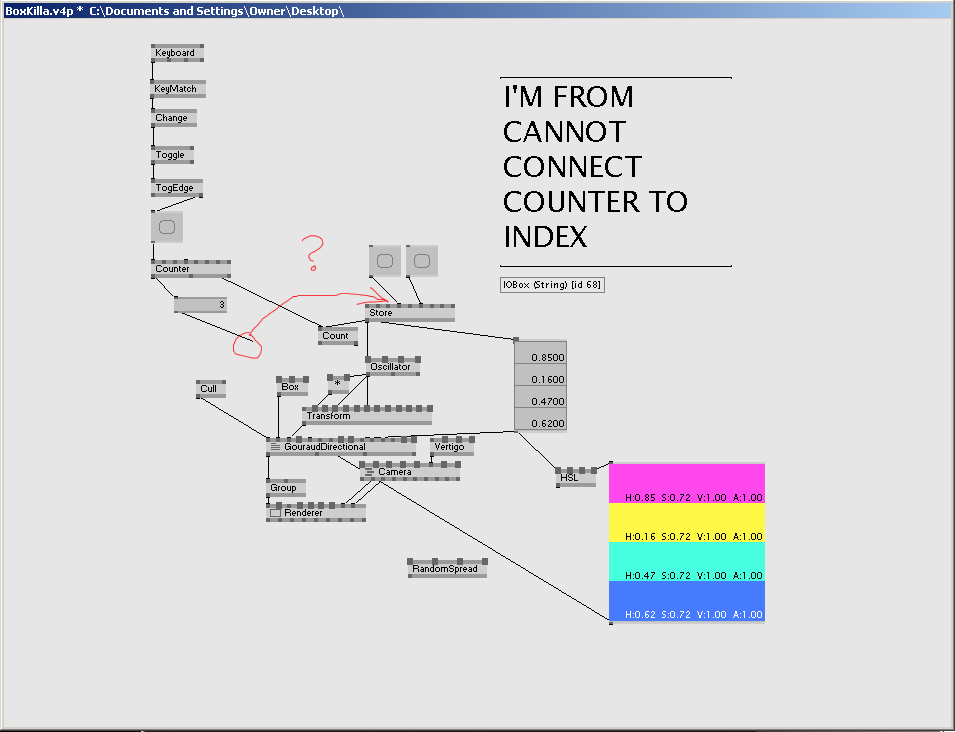Select the Counter node
Screen dimensions: 955x732
[191, 269]
